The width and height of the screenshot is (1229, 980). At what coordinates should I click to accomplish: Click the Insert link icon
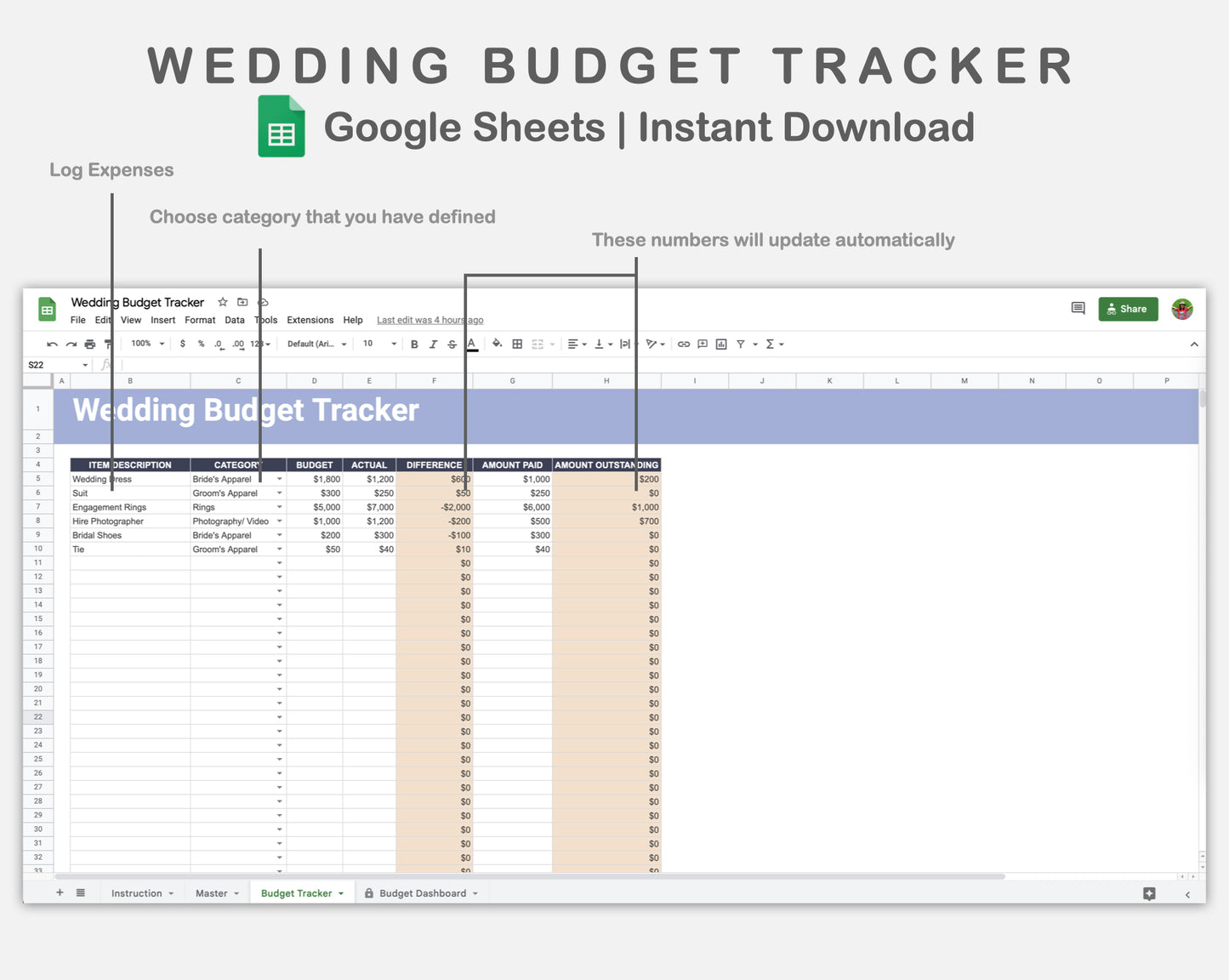[x=683, y=344]
